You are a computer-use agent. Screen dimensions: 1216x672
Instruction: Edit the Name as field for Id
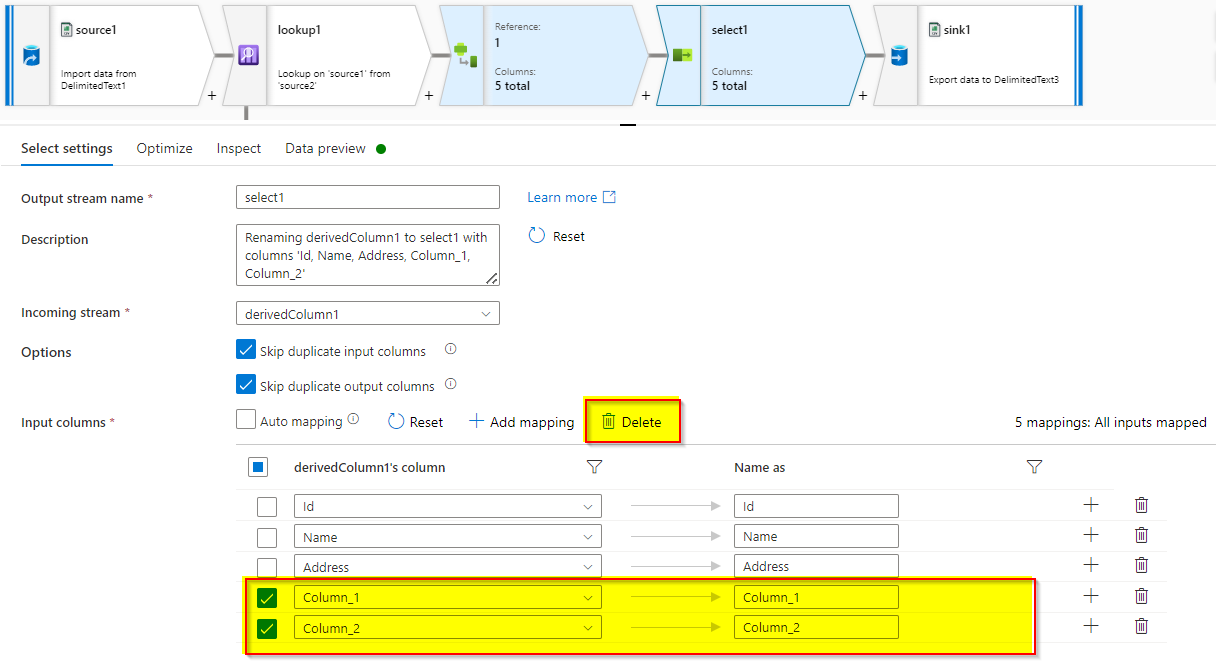(816, 506)
